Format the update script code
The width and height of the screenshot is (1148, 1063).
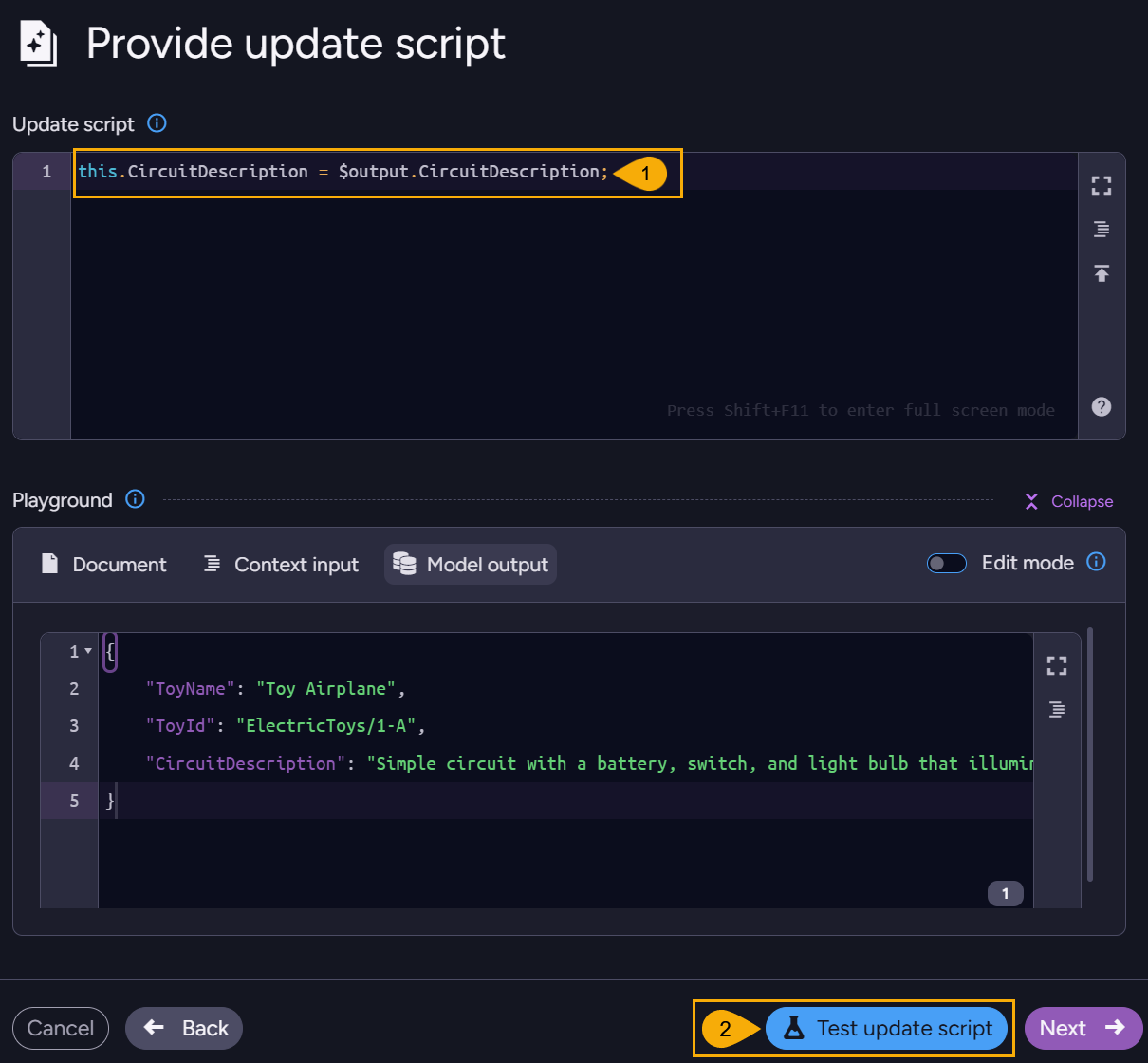coord(1102,230)
